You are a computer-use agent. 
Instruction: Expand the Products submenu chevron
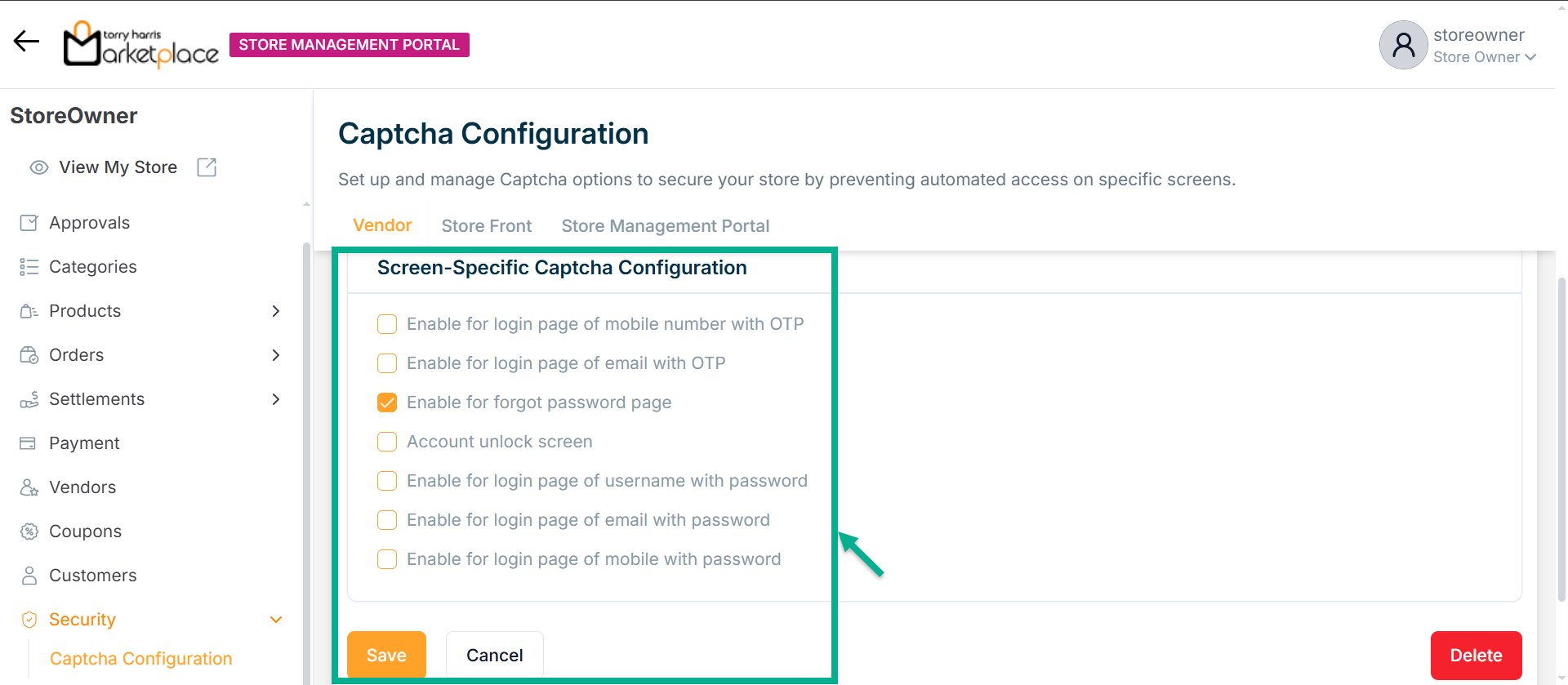pyautogui.click(x=276, y=311)
